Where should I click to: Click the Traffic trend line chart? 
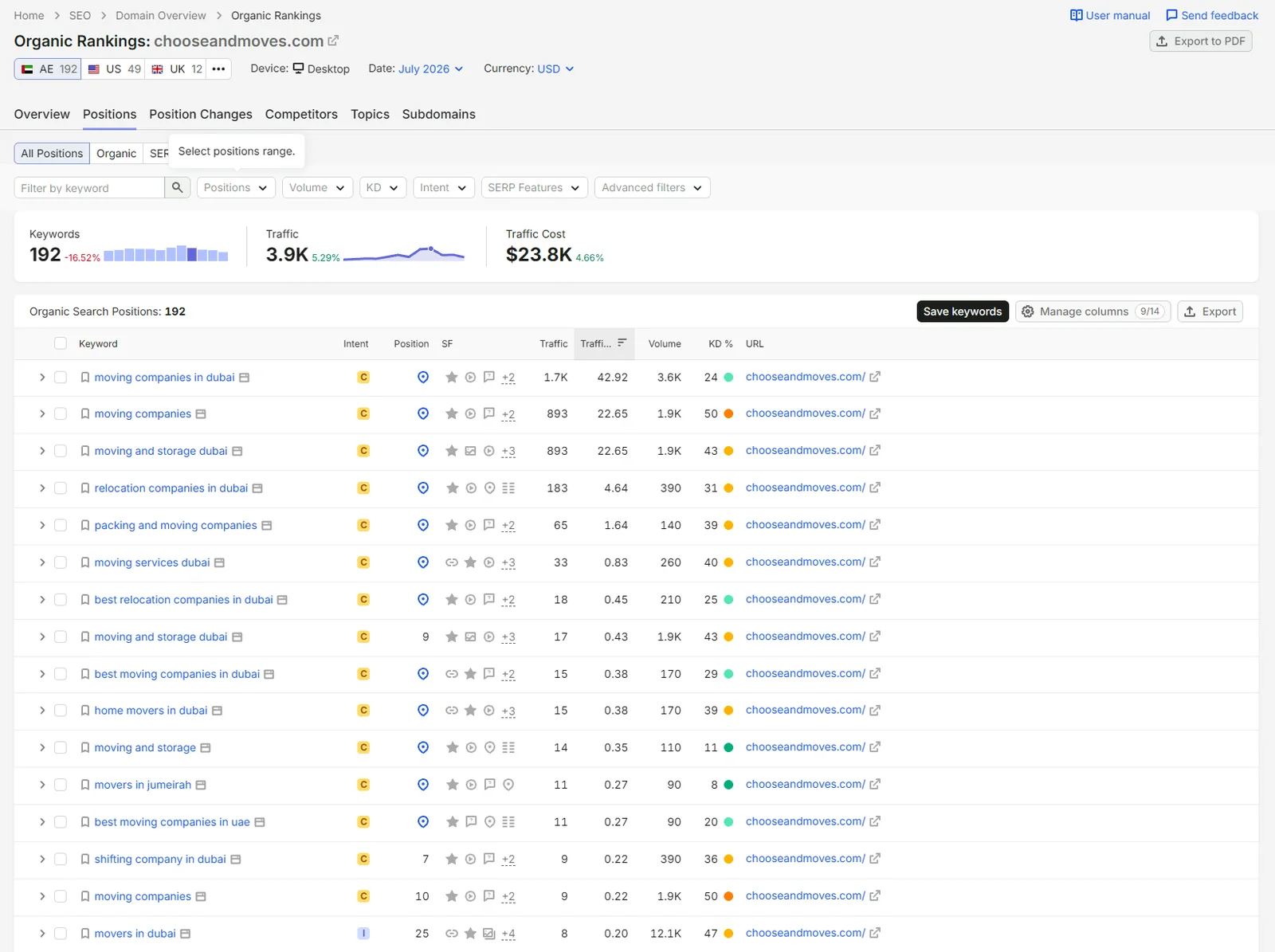coord(404,253)
